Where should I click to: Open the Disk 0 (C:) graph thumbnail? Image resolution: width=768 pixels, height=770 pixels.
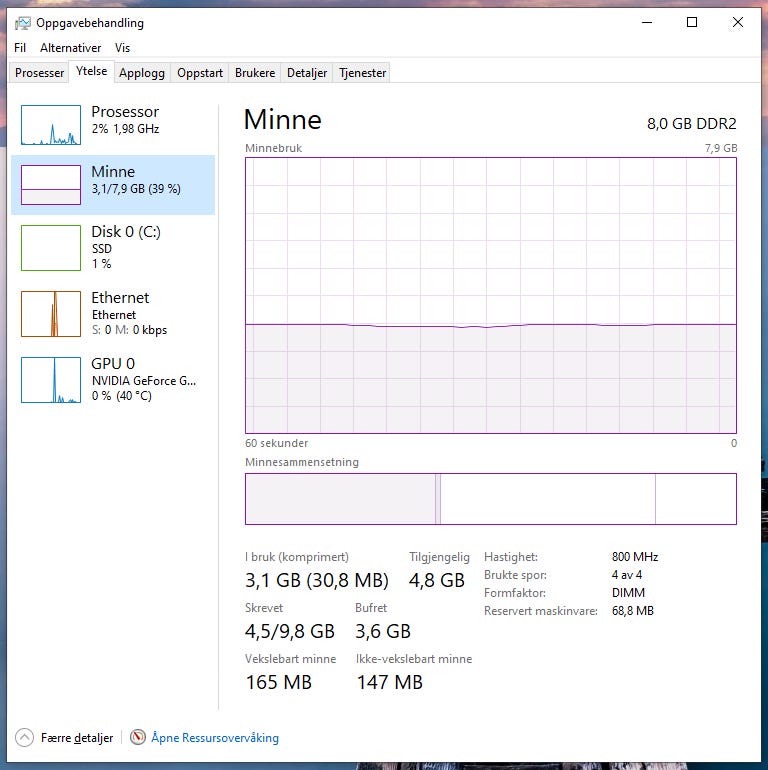click(51, 248)
